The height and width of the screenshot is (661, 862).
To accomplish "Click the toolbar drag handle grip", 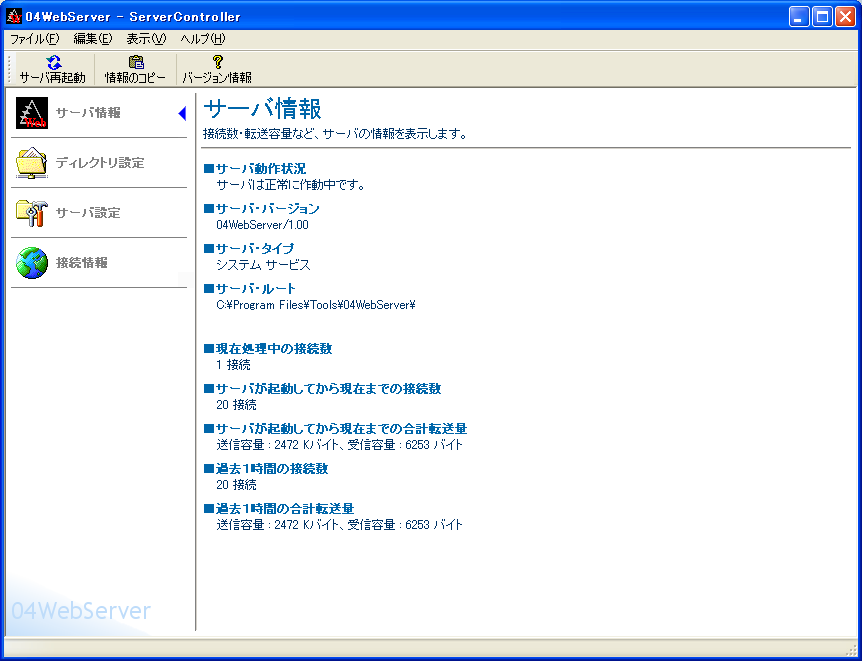I will (x=9, y=69).
